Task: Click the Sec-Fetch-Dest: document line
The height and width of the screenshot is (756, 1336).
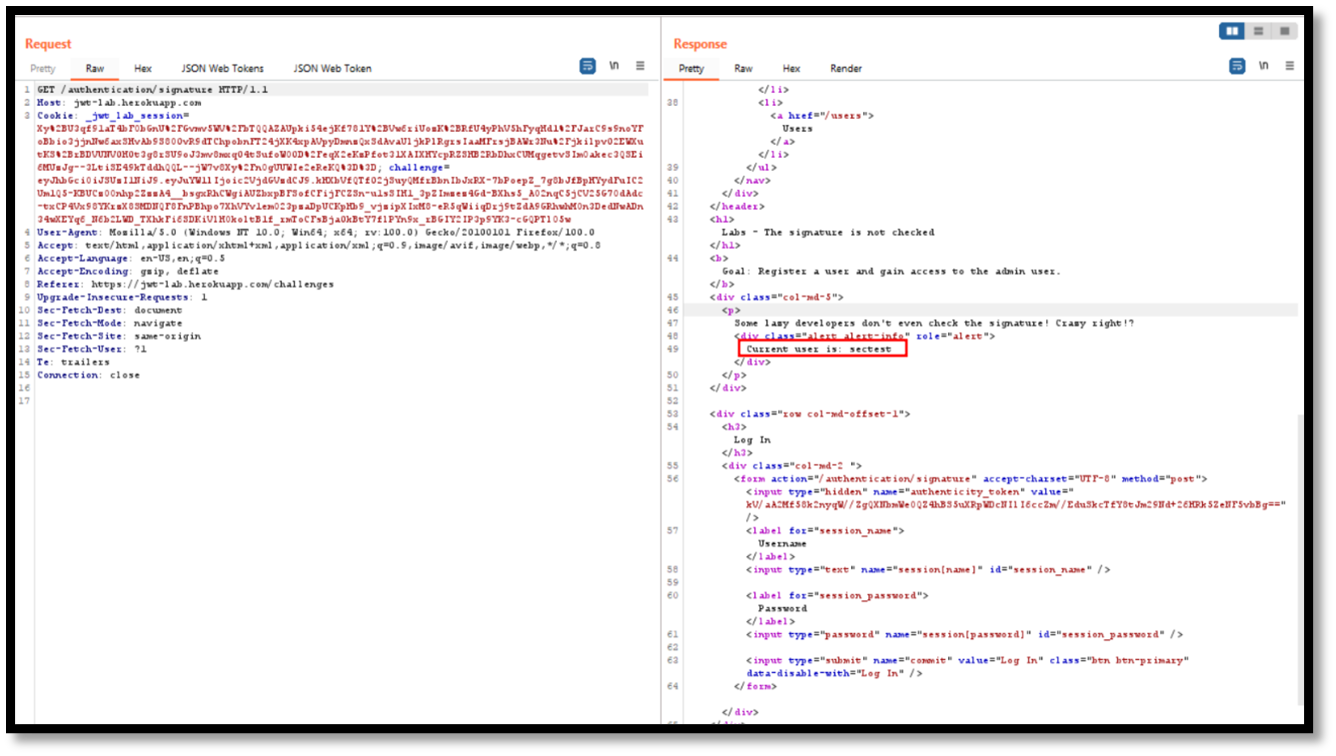Action: coord(110,310)
